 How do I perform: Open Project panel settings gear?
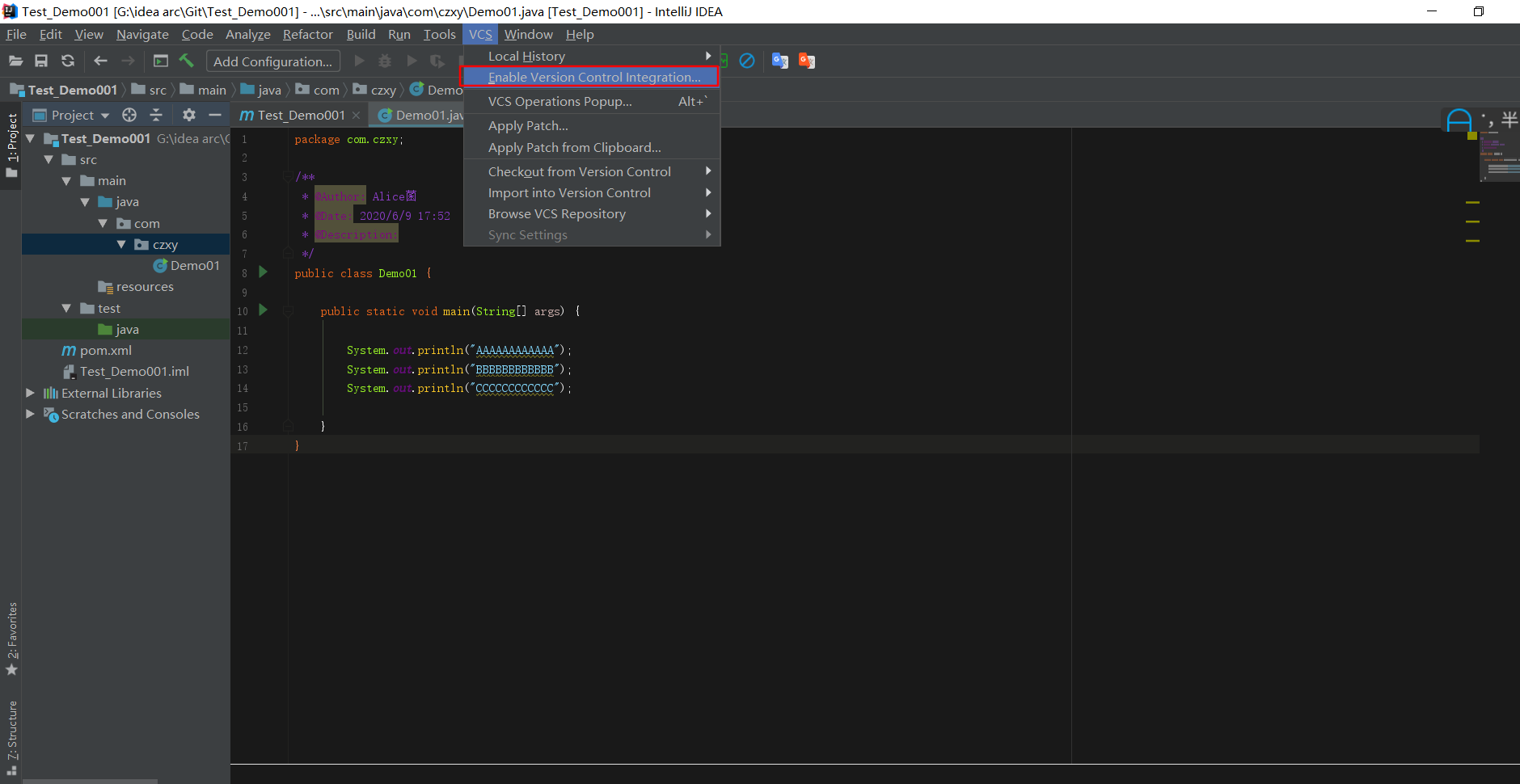click(x=189, y=116)
